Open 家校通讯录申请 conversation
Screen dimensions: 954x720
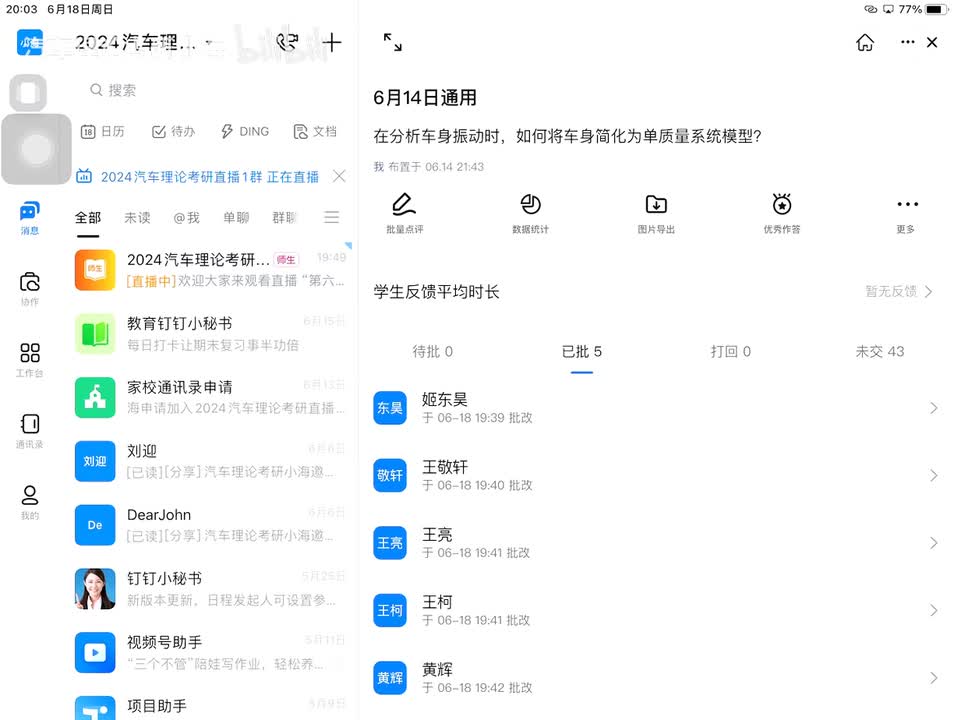pos(210,397)
